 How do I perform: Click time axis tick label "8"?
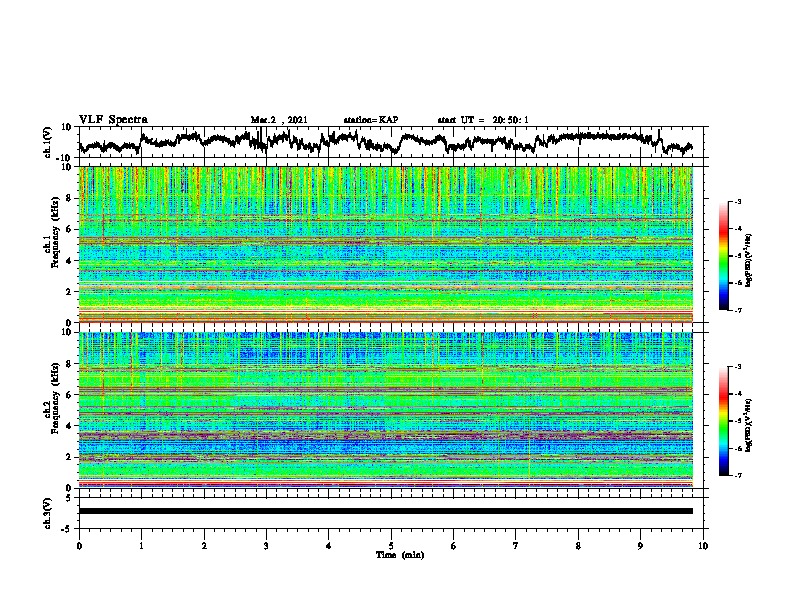click(578, 546)
